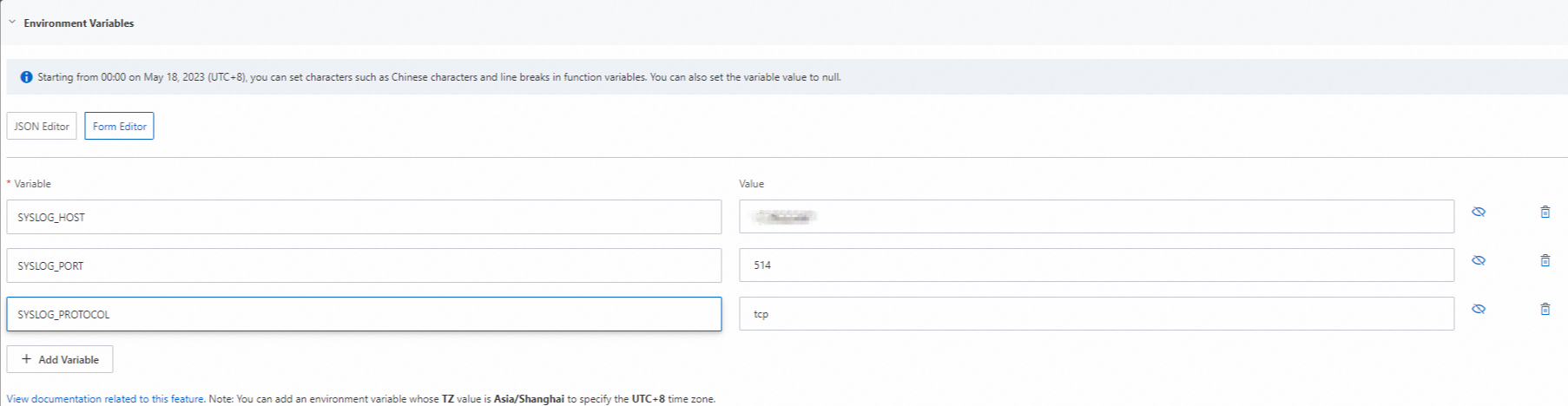Collapse the Environment Variables section chevron
This screenshot has height=406, width=1568.
(12, 23)
